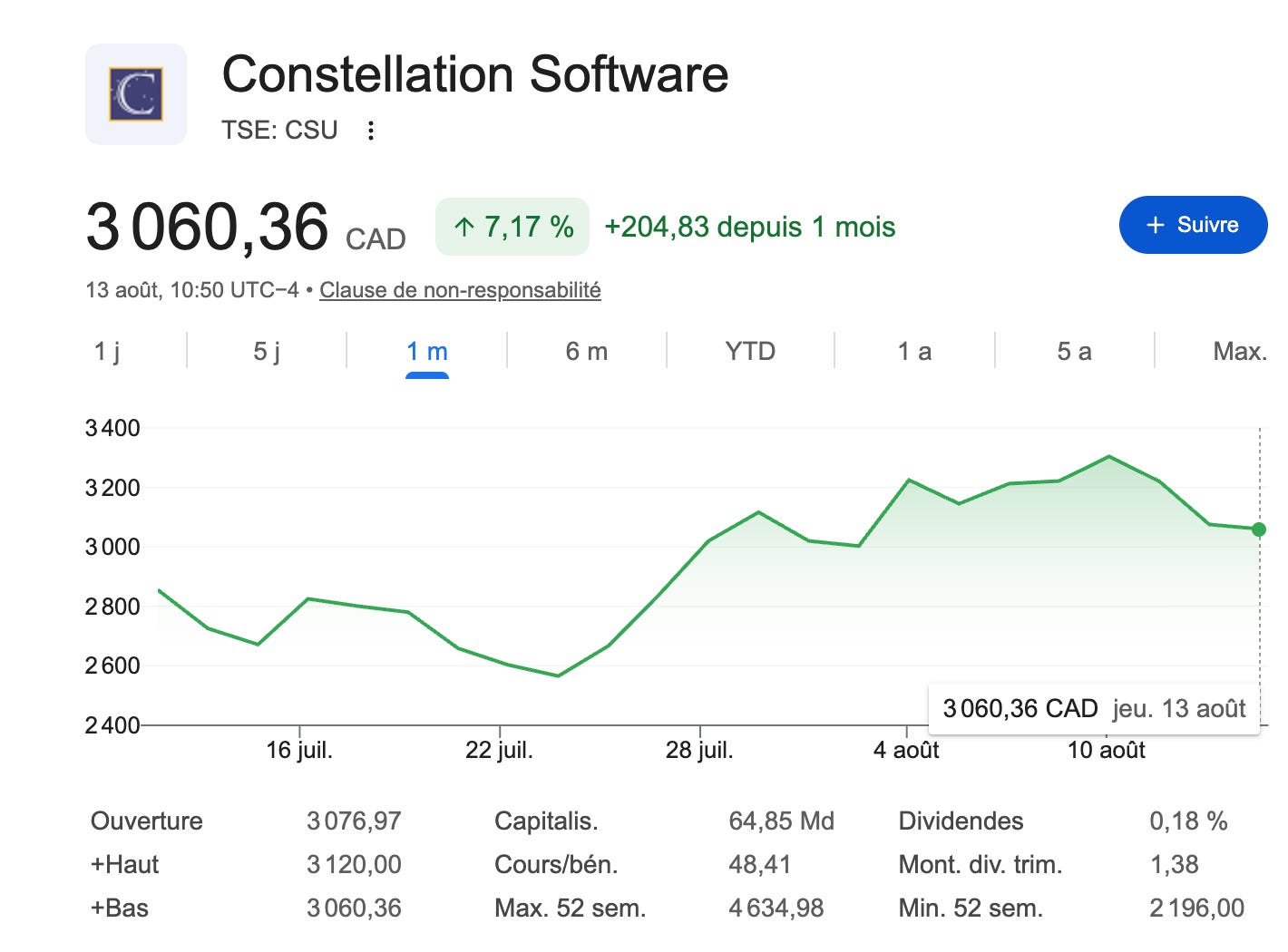Show the Max. time range
Image resolution: width=1288 pixels, height=952 pixels.
tap(1240, 351)
